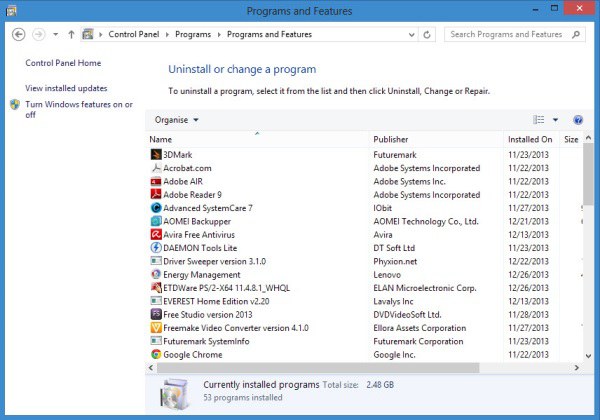Sort by the Size column header
This screenshot has width=600, height=420.
(571, 139)
